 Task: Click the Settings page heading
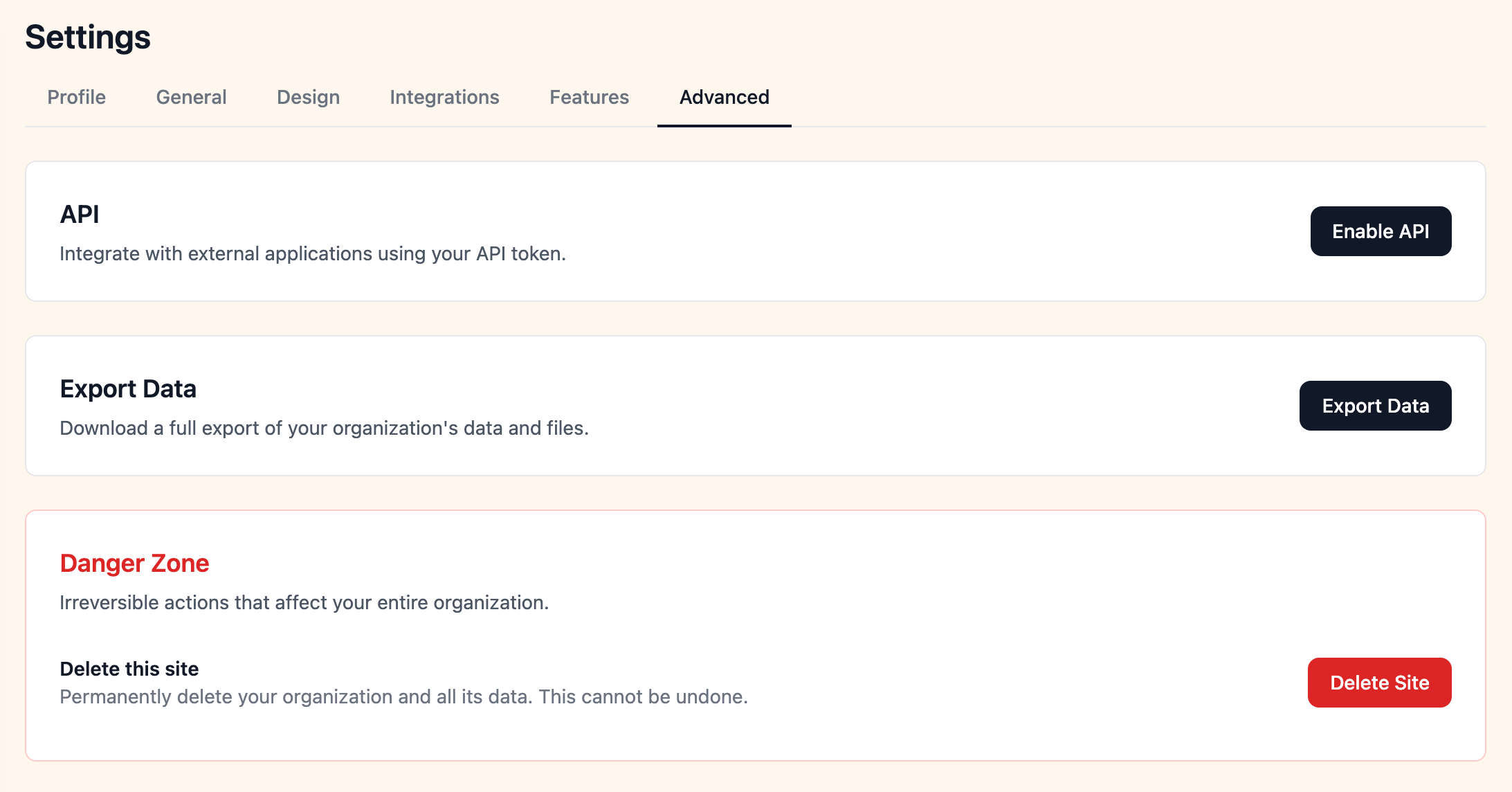88,37
